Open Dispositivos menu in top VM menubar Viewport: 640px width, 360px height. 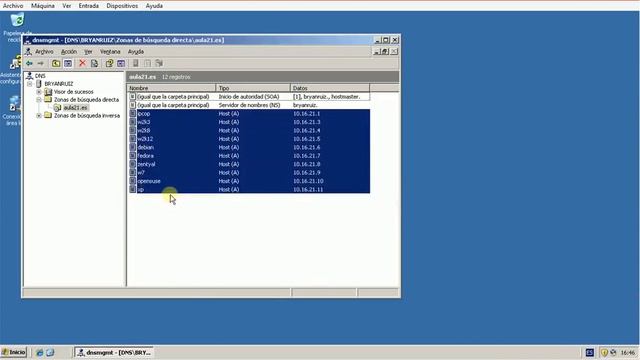(x=122, y=6)
